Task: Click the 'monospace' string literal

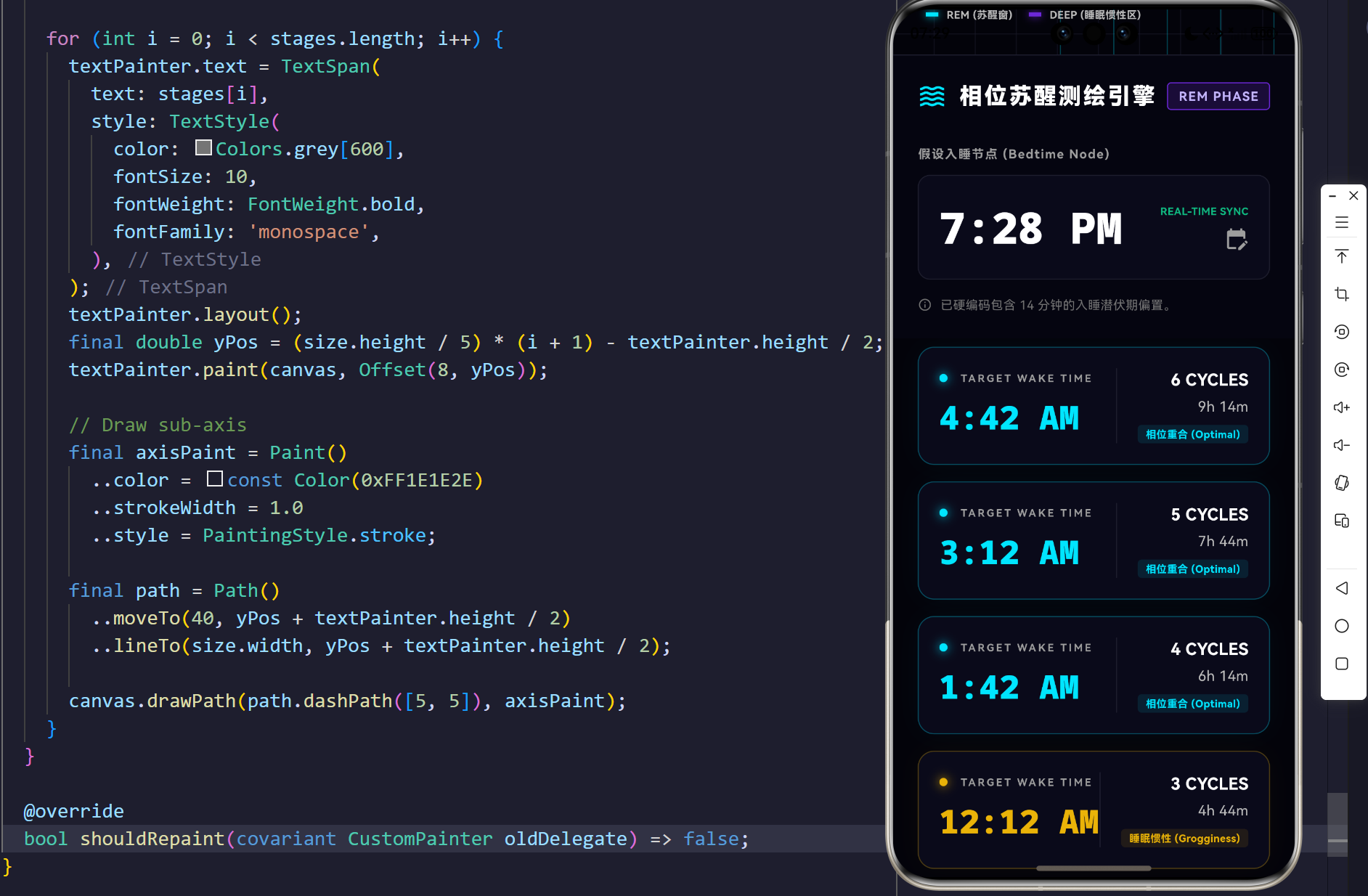Action: [x=309, y=232]
